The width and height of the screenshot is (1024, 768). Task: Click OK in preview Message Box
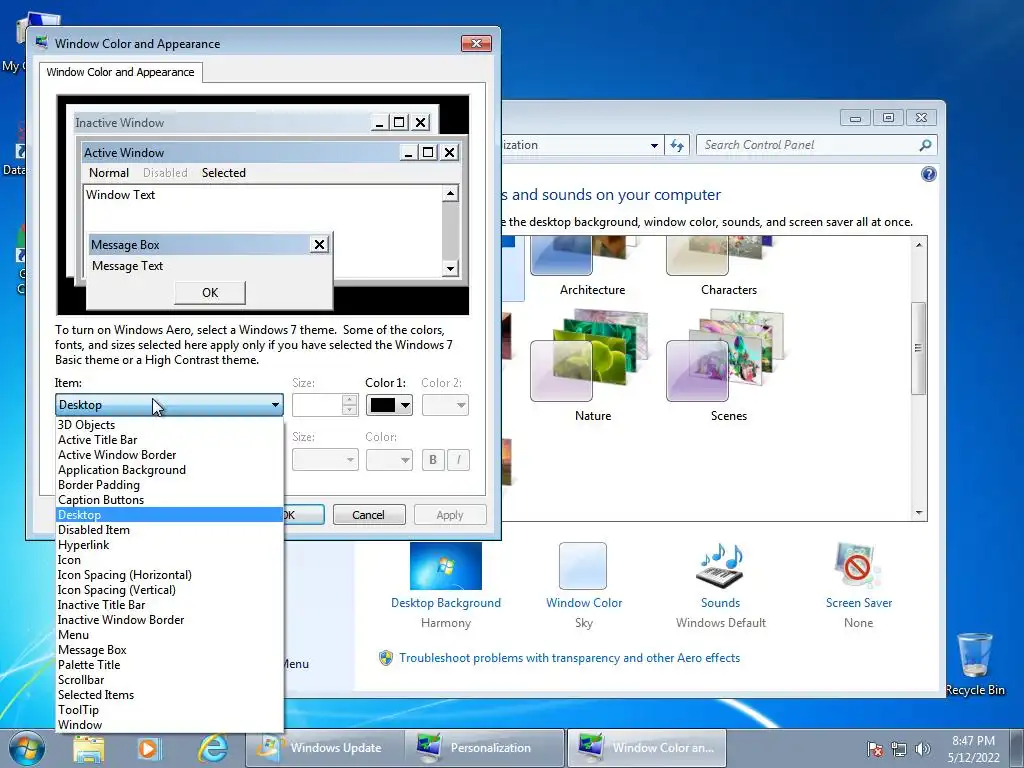pyautogui.click(x=210, y=293)
